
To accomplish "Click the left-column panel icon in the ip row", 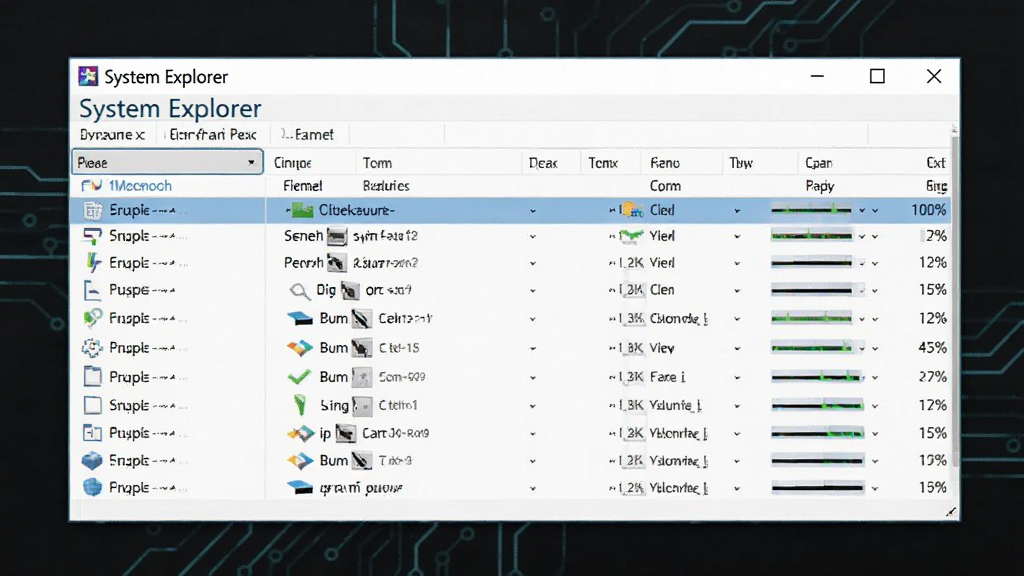I will click(x=92, y=432).
